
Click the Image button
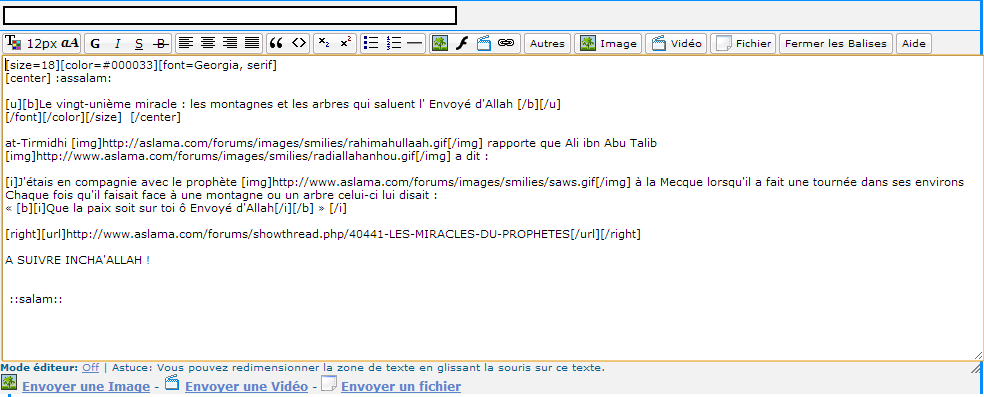point(608,43)
